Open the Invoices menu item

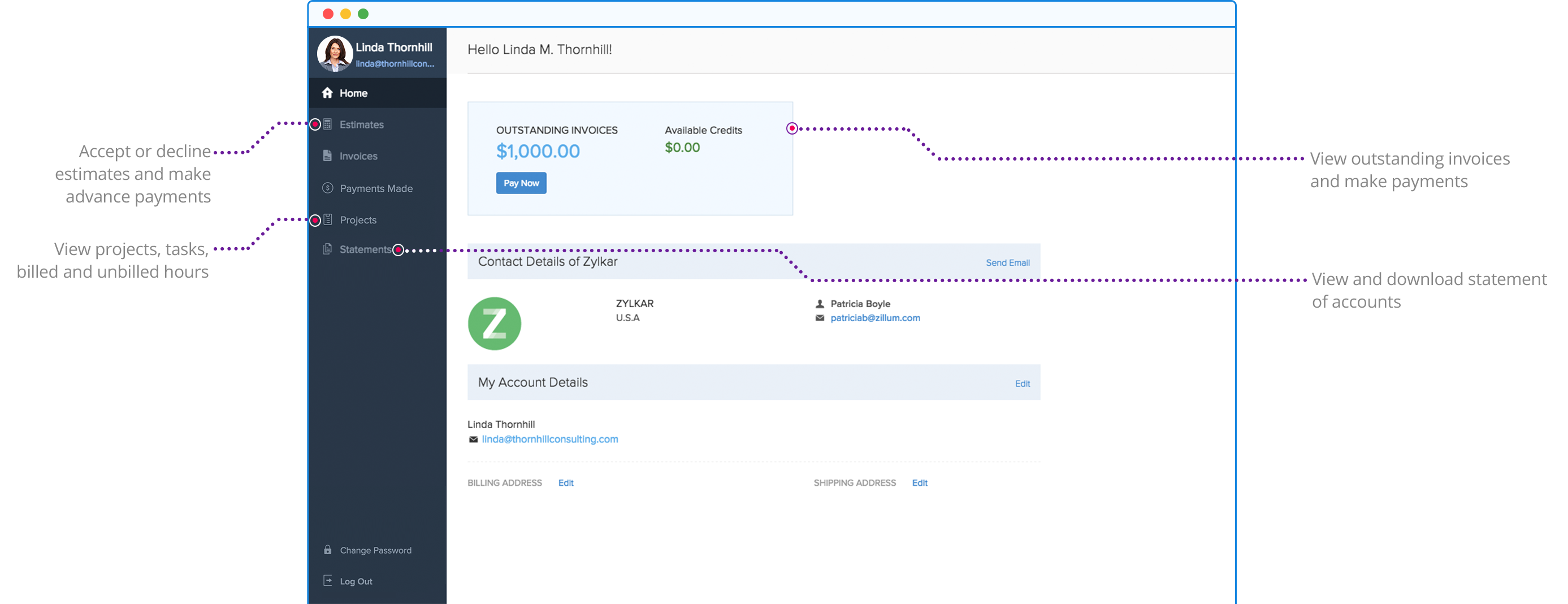tap(358, 157)
